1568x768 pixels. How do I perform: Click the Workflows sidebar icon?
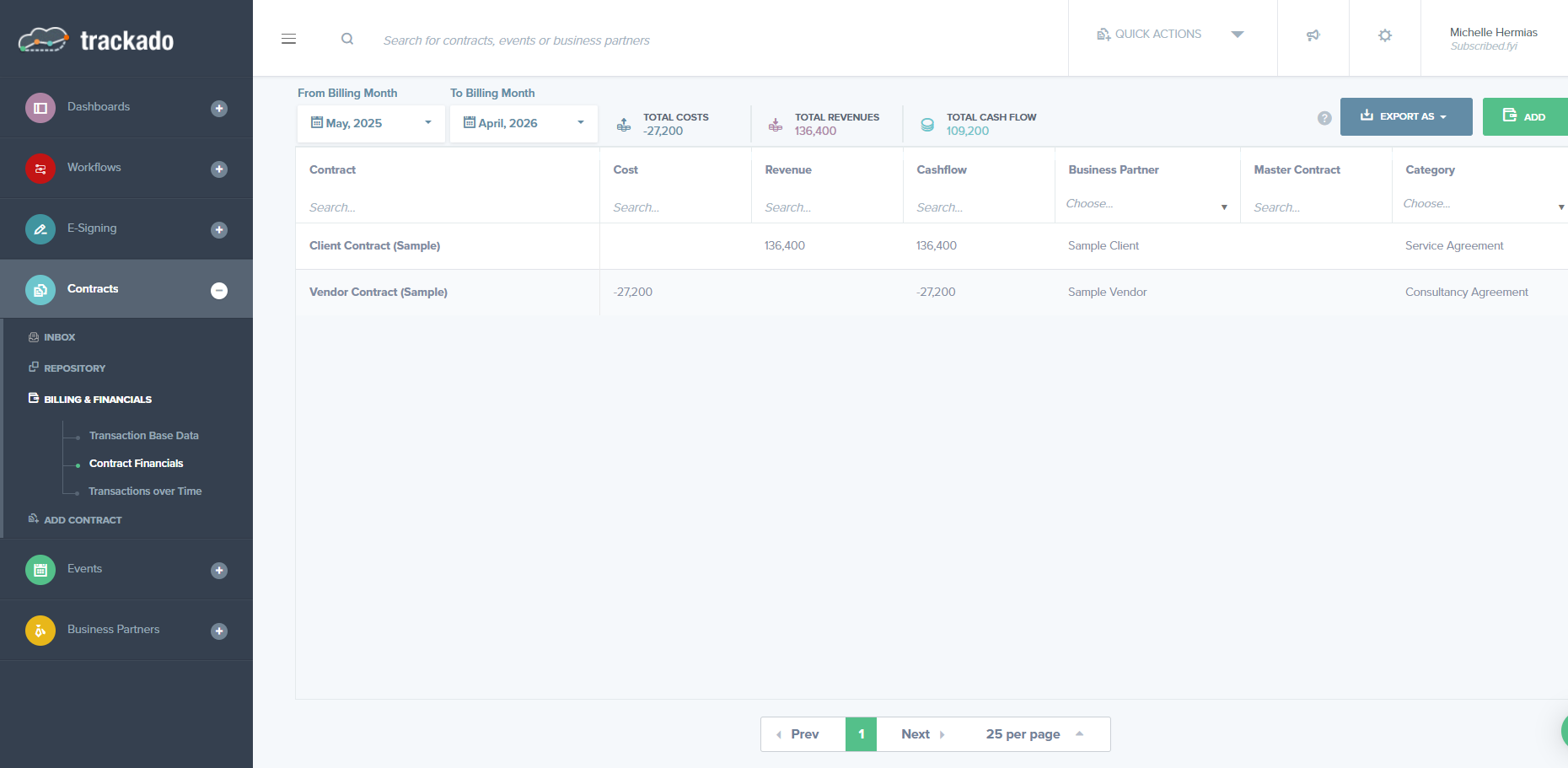click(40, 169)
